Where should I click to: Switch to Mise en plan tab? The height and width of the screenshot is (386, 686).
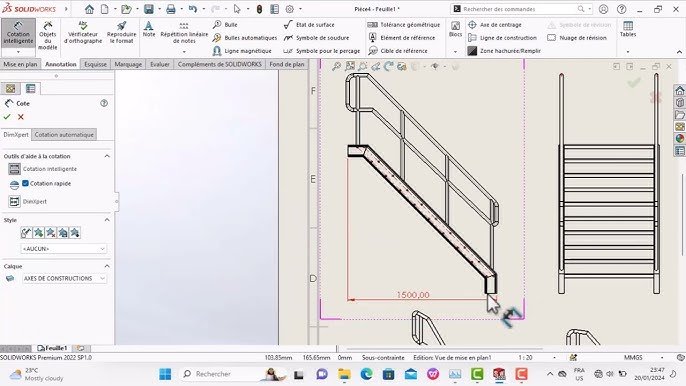coord(20,64)
